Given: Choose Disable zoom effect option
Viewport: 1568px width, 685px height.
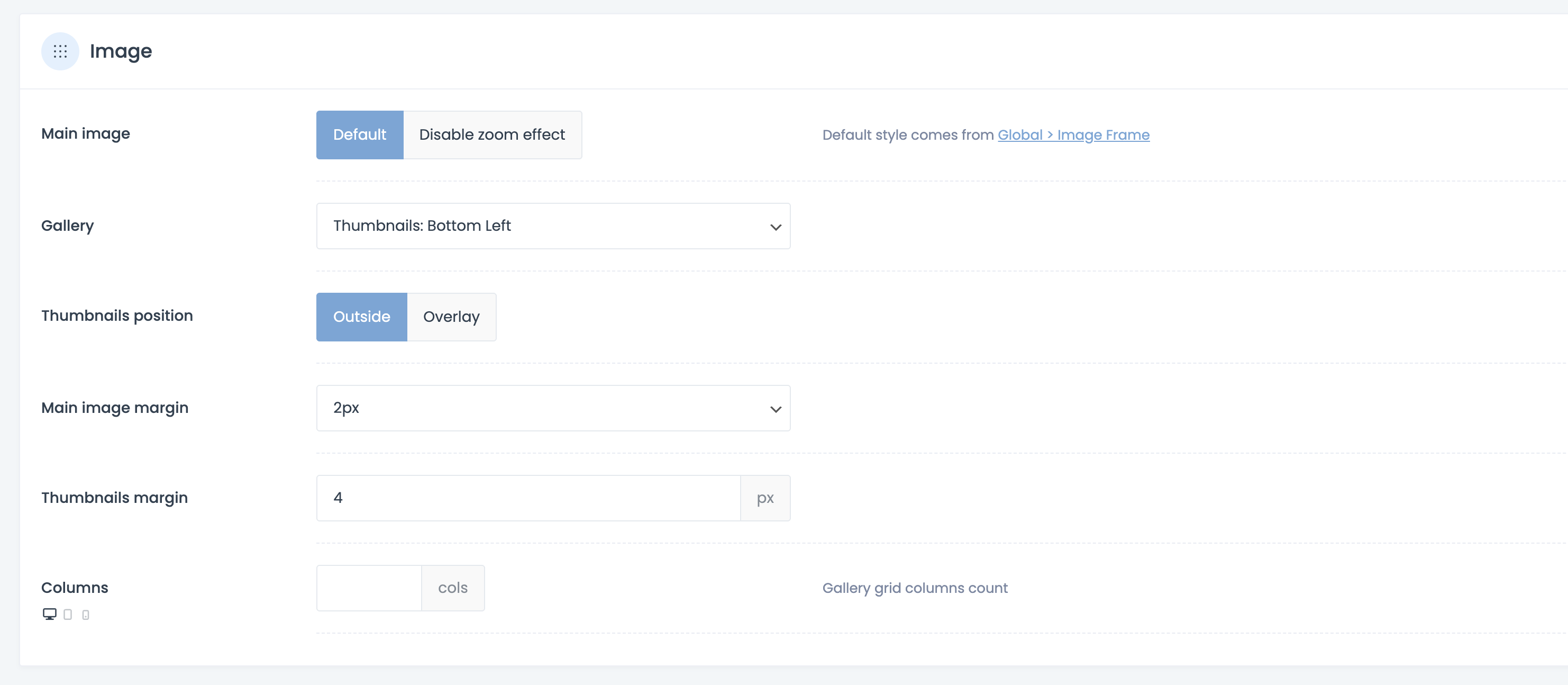Looking at the screenshot, I should tap(492, 134).
